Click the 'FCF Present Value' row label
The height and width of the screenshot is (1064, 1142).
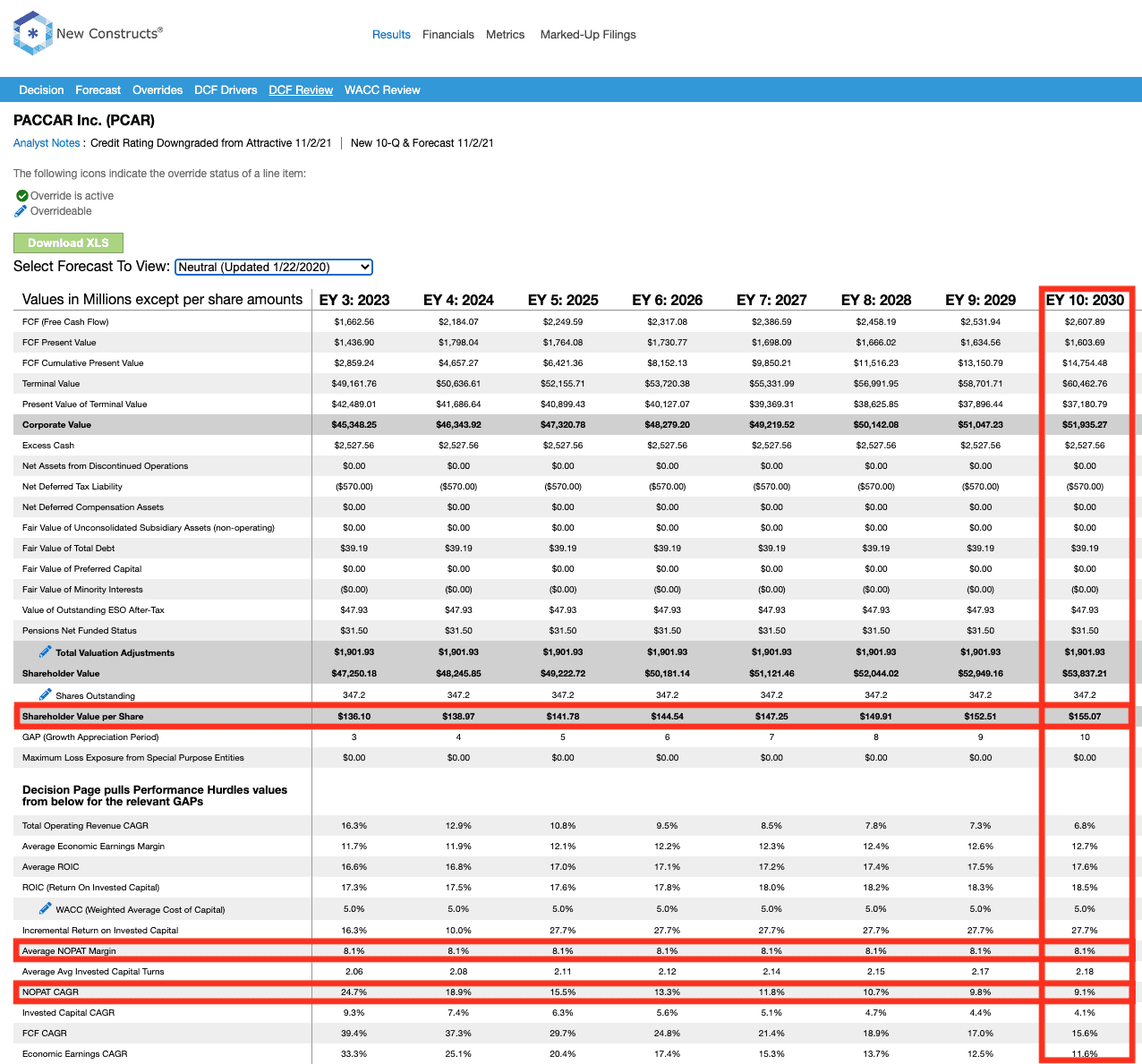[x=59, y=343]
